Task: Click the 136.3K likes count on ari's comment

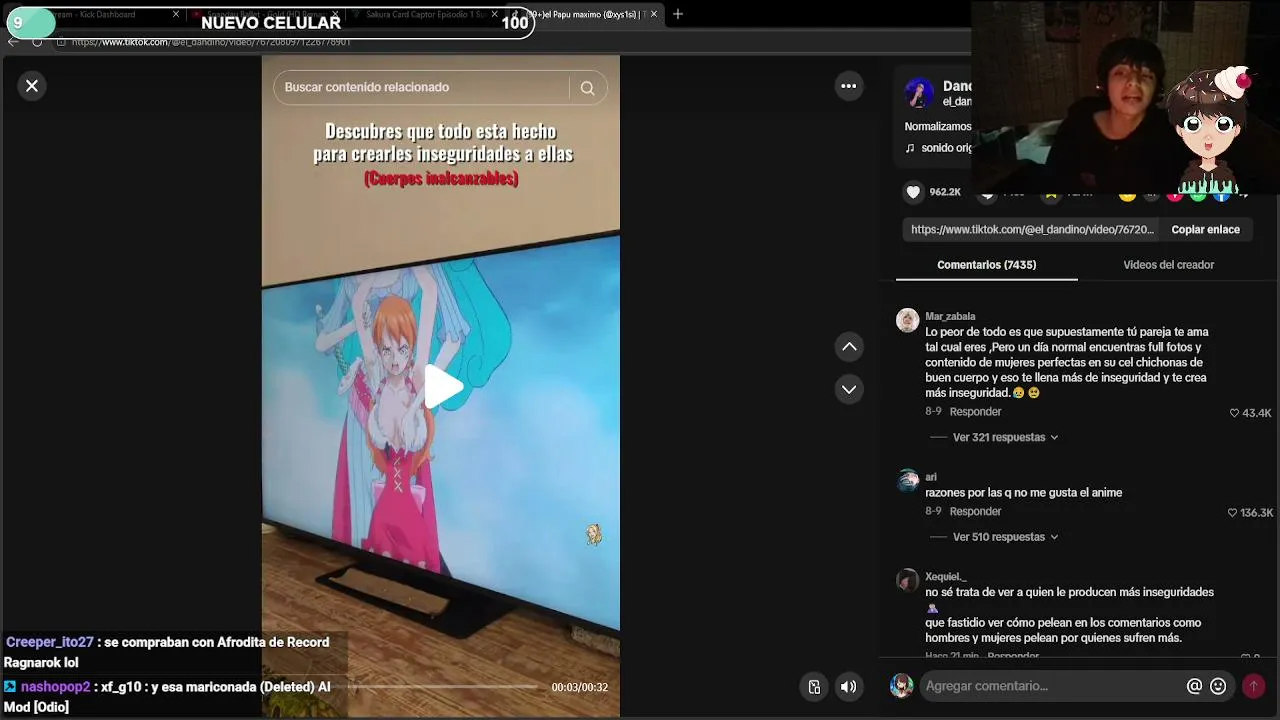Action: coord(1257,513)
